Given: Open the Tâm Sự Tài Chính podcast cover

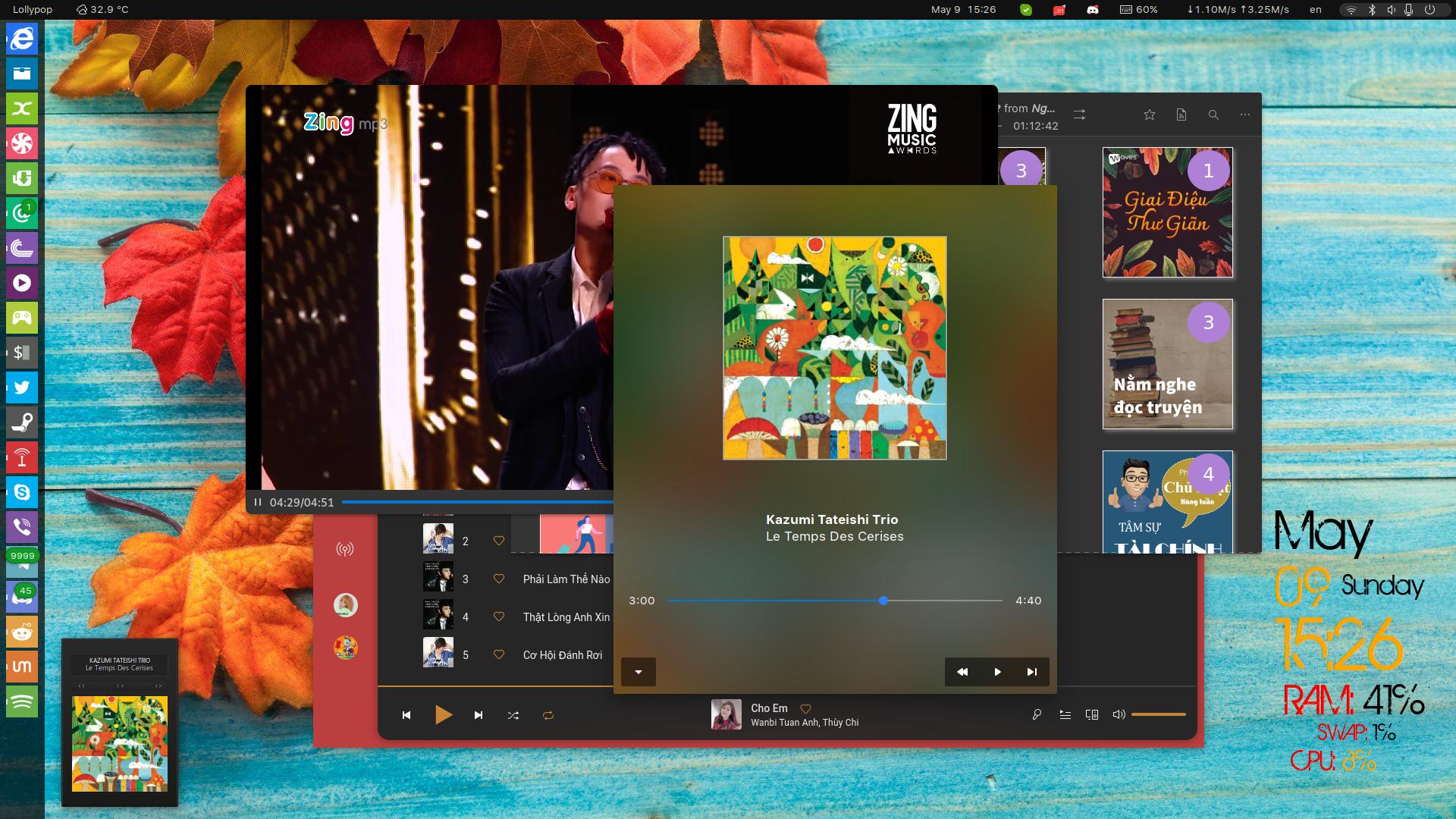Looking at the screenshot, I should click(1168, 501).
